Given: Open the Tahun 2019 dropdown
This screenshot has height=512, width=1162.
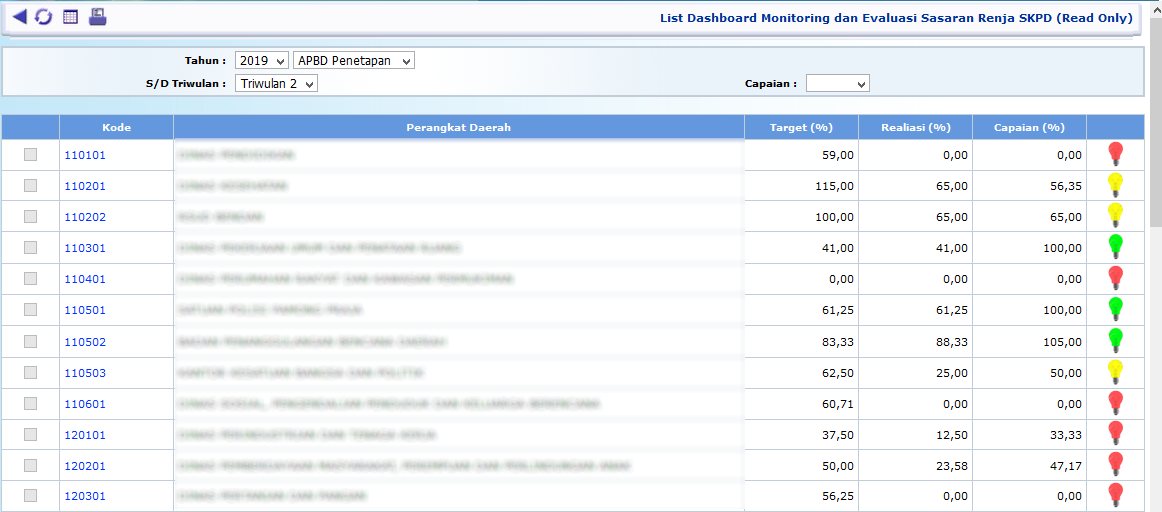Looking at the screenshot, I should click(262, 61).
